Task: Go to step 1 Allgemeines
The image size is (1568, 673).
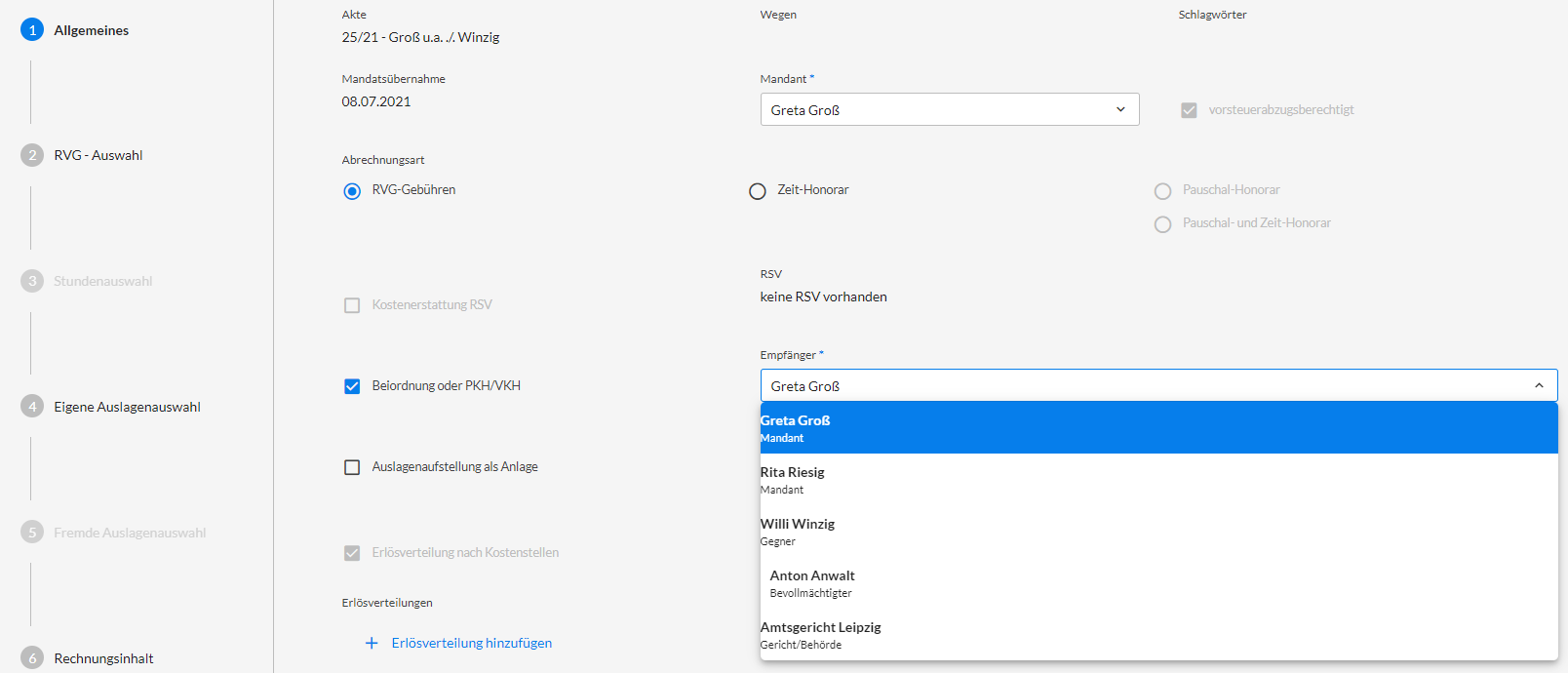Action: 75,30
